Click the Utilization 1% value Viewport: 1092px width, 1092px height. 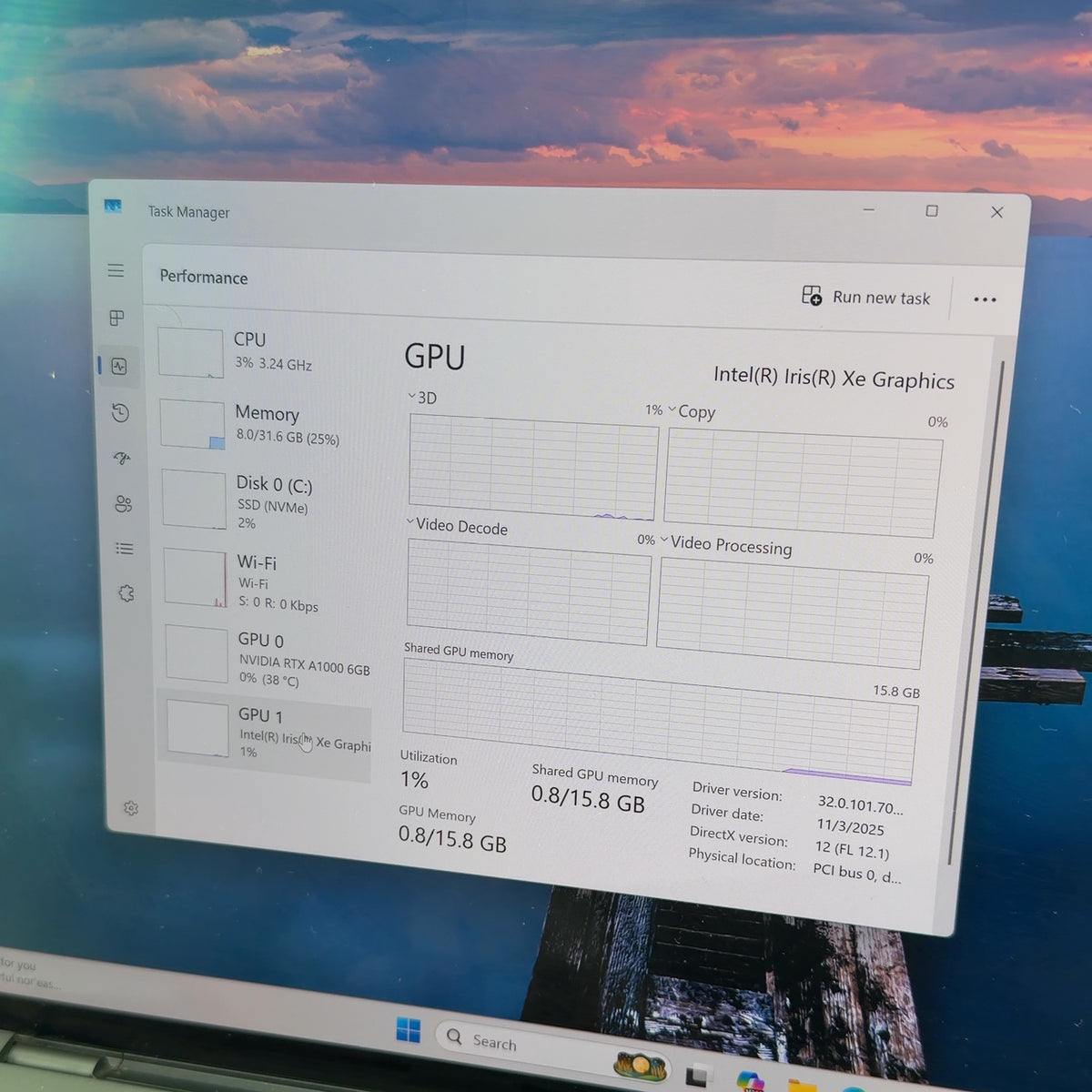[414, 780]
